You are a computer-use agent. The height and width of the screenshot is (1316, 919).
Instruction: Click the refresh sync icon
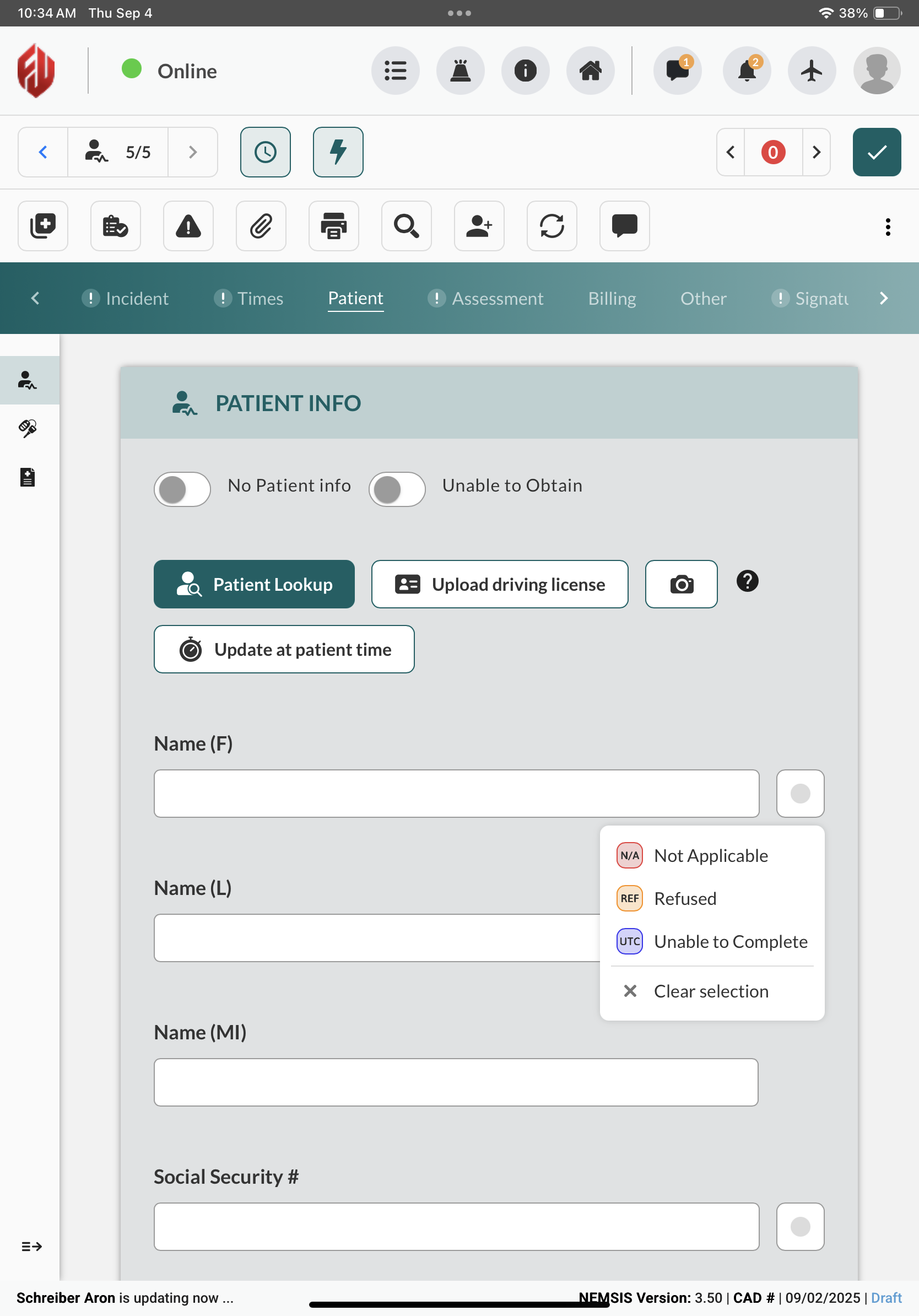click(x=551, y=226)
